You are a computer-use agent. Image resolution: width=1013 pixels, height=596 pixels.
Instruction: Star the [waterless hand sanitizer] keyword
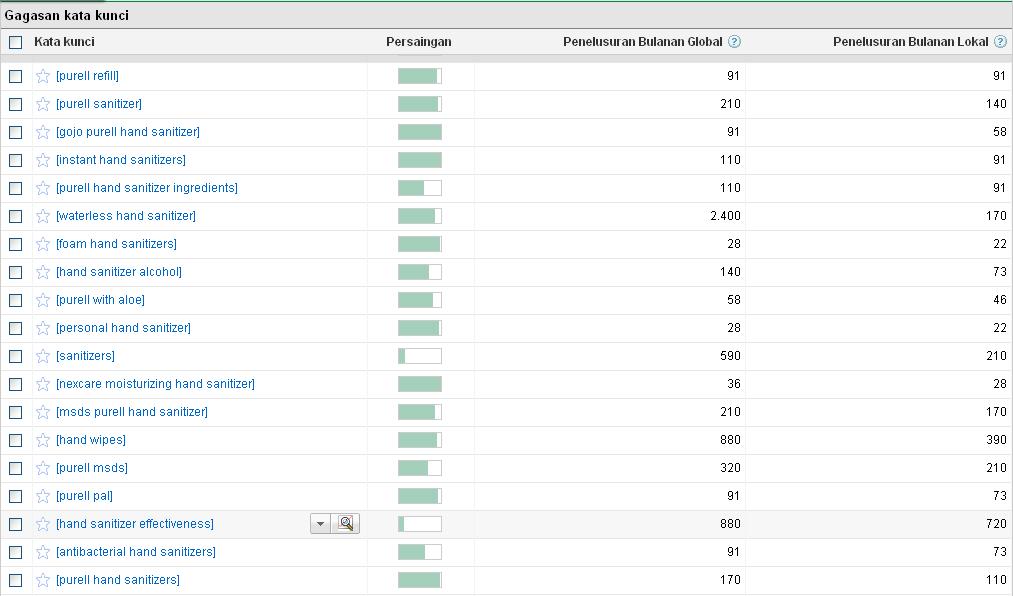coord(43,216)
